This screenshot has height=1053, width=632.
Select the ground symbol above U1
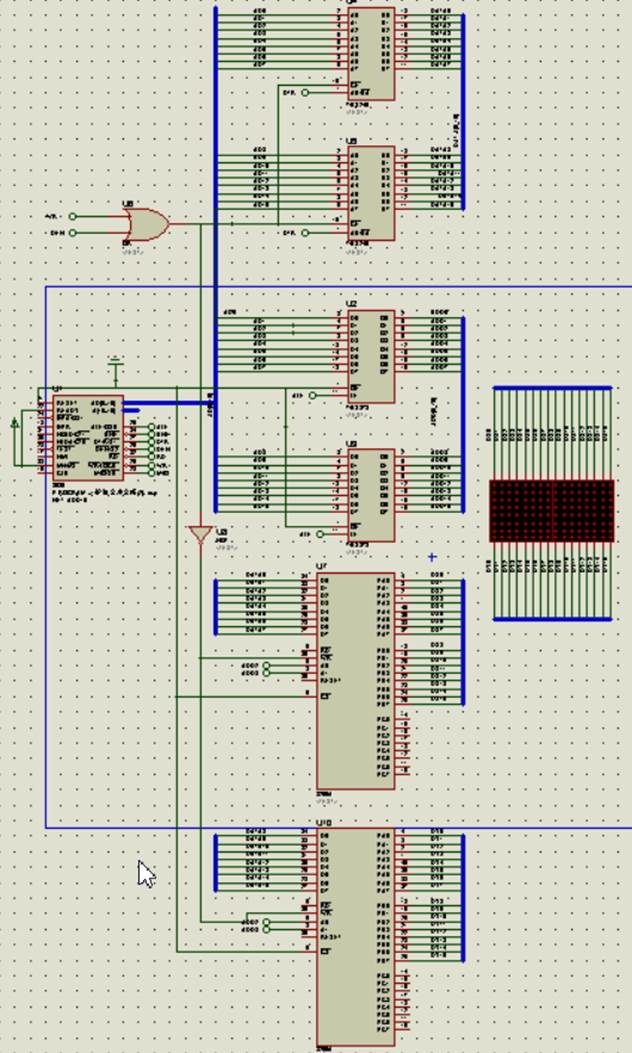116,362
